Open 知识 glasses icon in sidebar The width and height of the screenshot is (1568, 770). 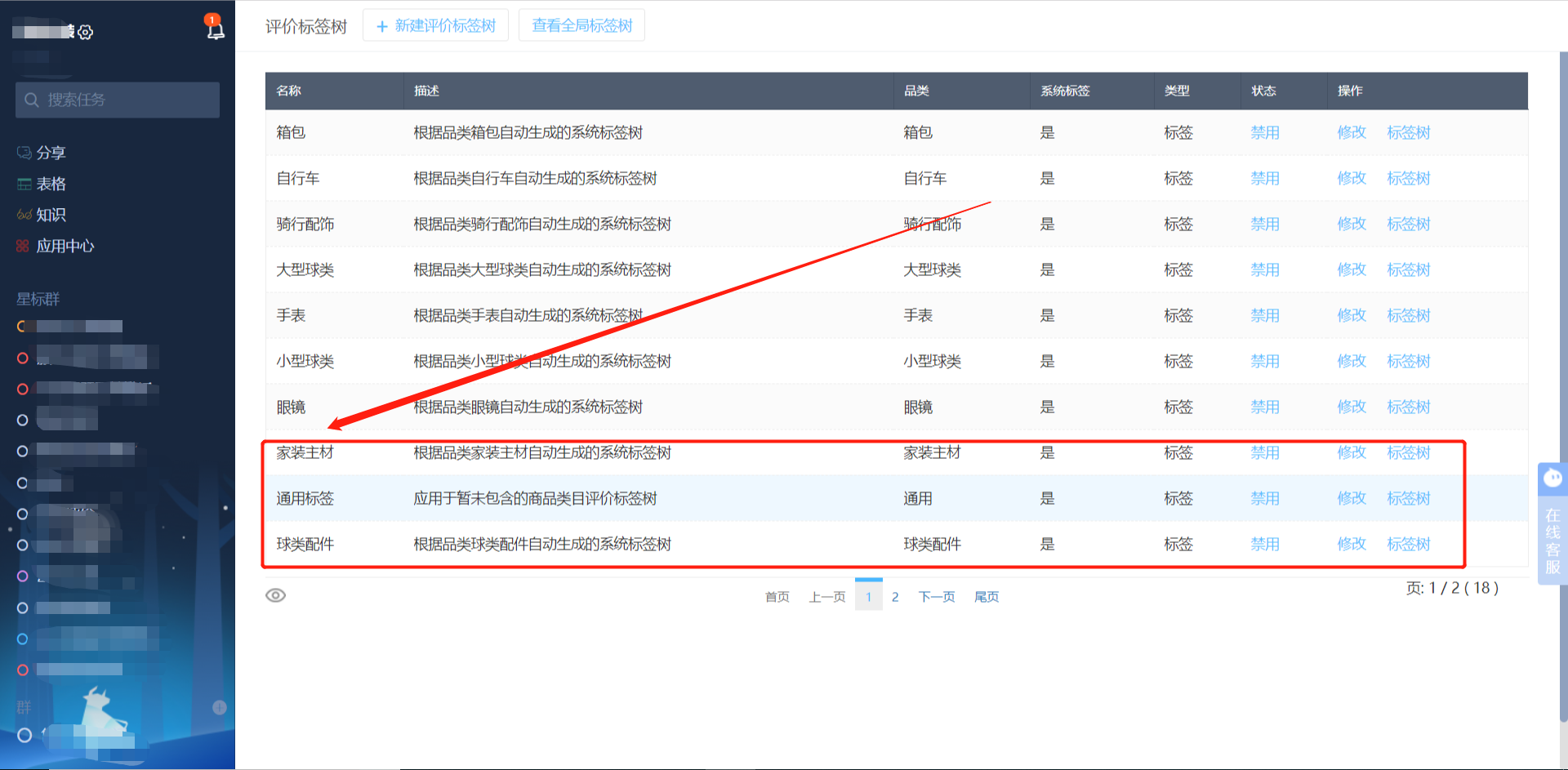click(x=24, y=215)
